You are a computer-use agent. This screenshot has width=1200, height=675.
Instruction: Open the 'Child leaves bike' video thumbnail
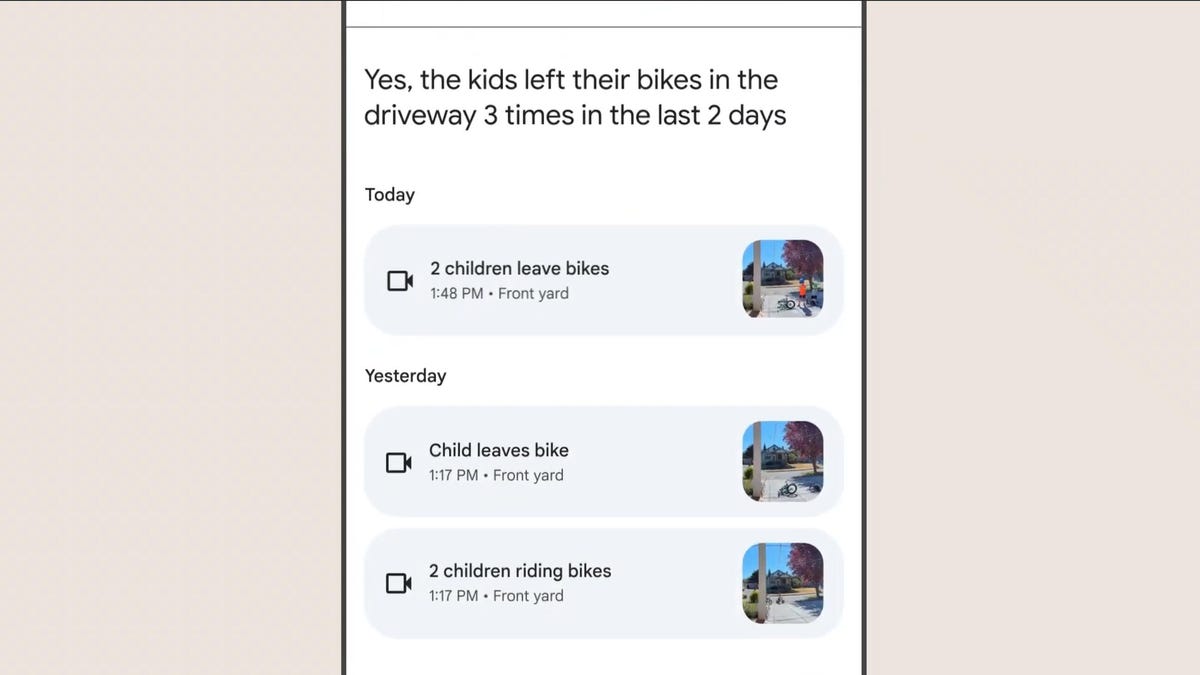[x=784, y=461]
